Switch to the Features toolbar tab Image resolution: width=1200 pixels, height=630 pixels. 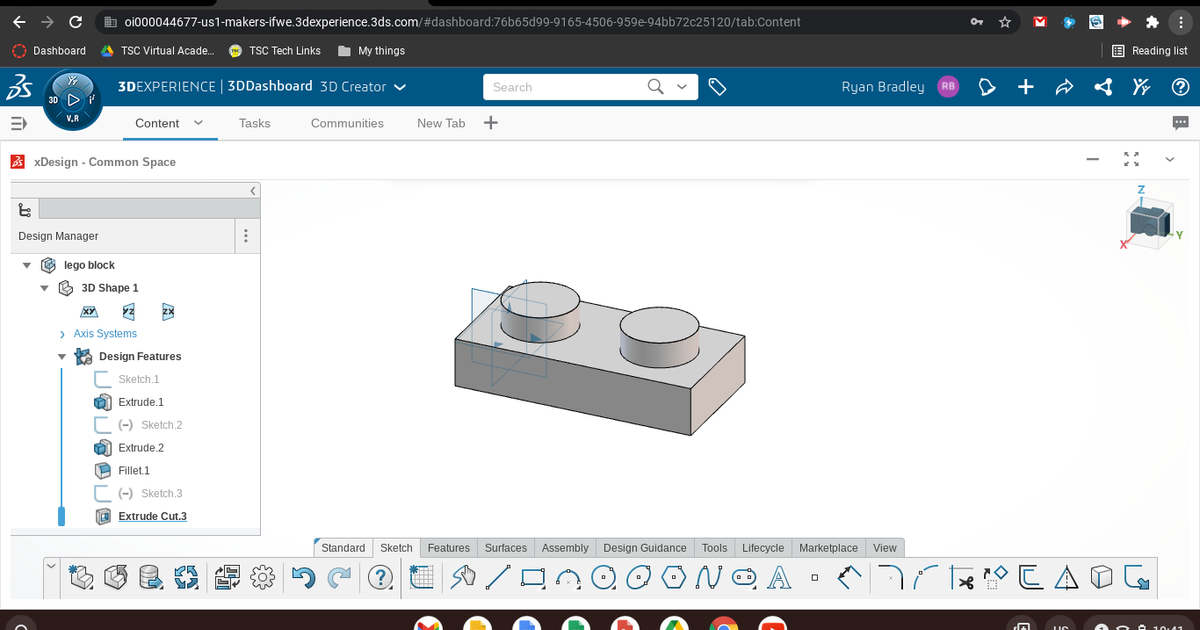449,548
